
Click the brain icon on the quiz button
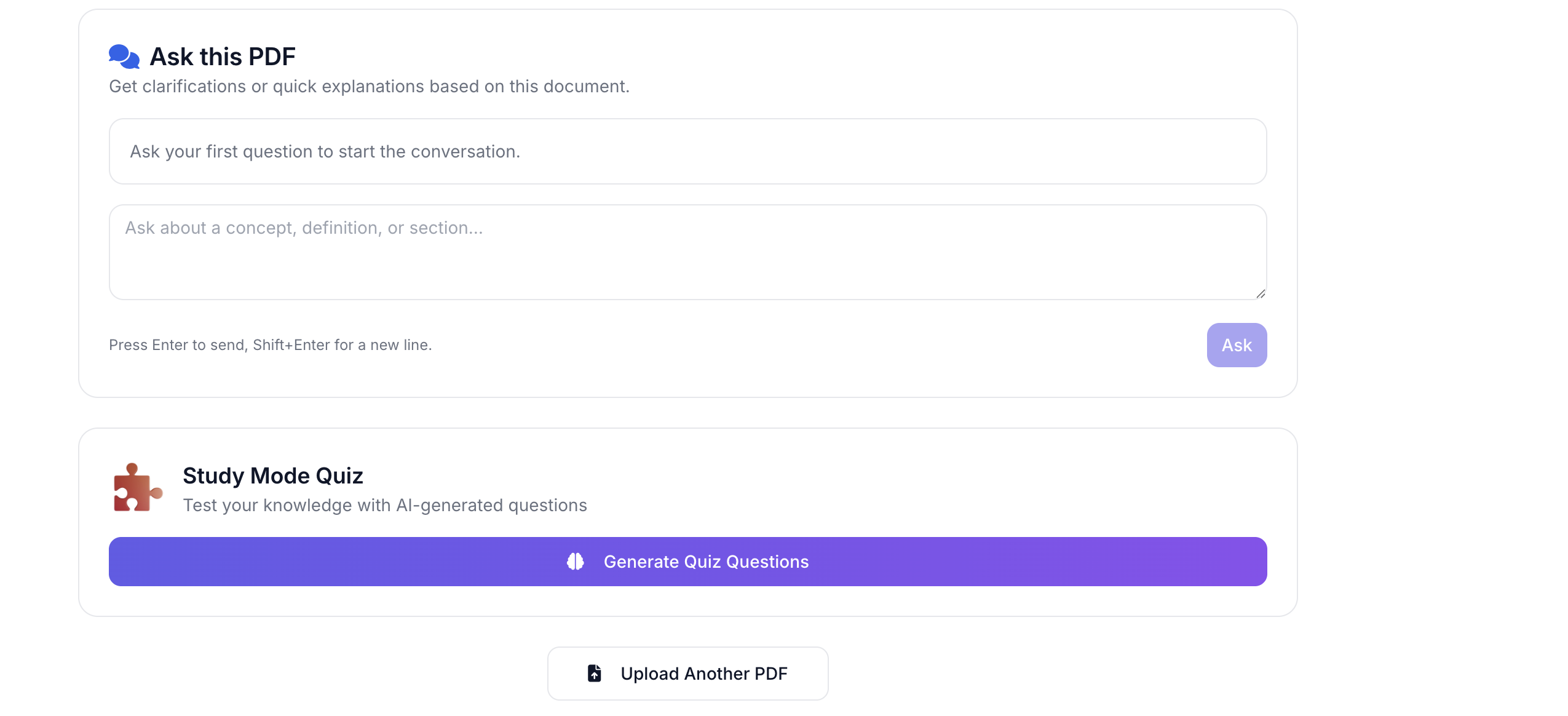[576, 562]
